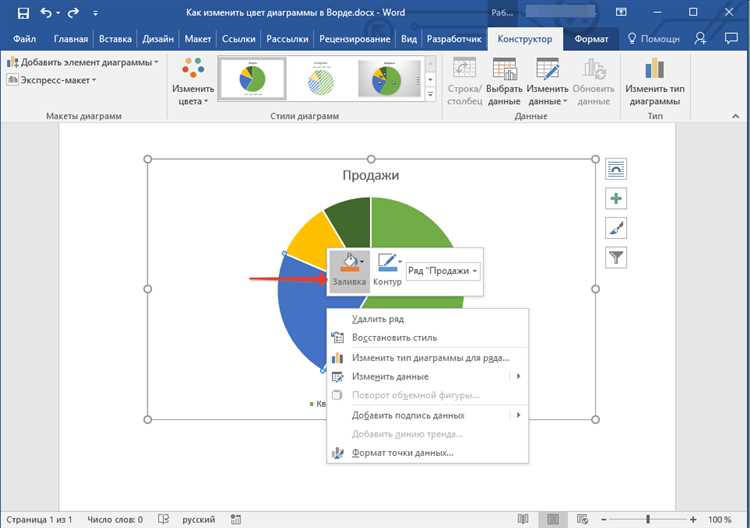This screenshot has height=528, width=750.
Task: Switch to Read Mode view
Action: point(523,519)
